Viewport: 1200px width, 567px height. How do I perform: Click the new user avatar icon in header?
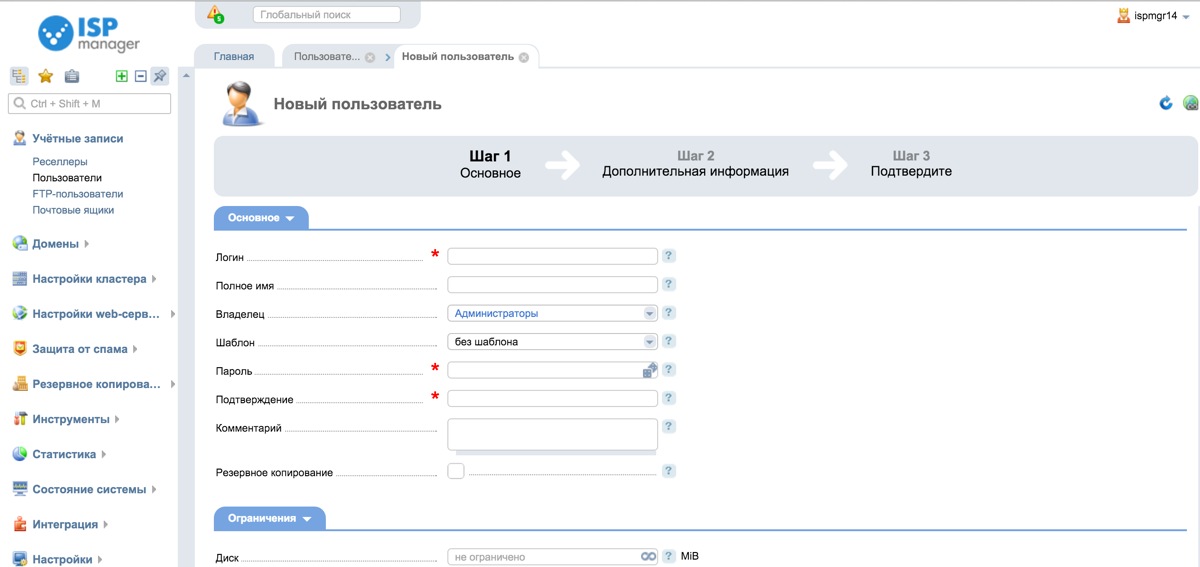(x=241, y=104)
